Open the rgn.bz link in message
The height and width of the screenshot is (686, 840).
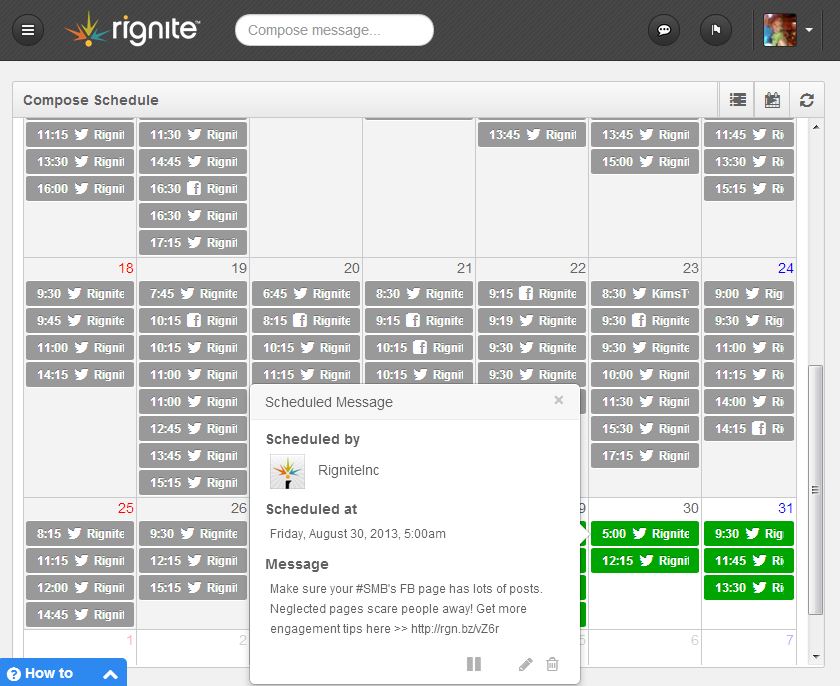455,629
